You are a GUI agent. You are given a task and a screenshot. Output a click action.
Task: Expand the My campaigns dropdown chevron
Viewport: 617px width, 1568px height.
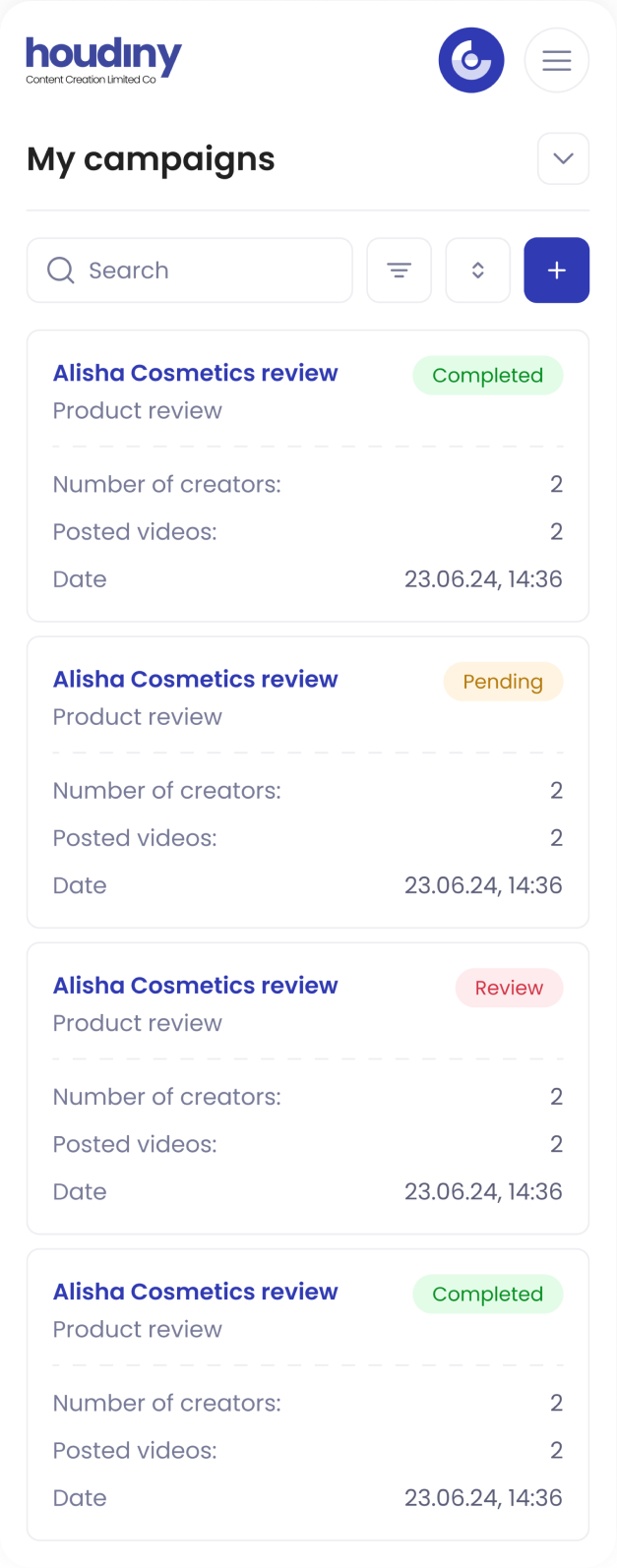point(564,158)
